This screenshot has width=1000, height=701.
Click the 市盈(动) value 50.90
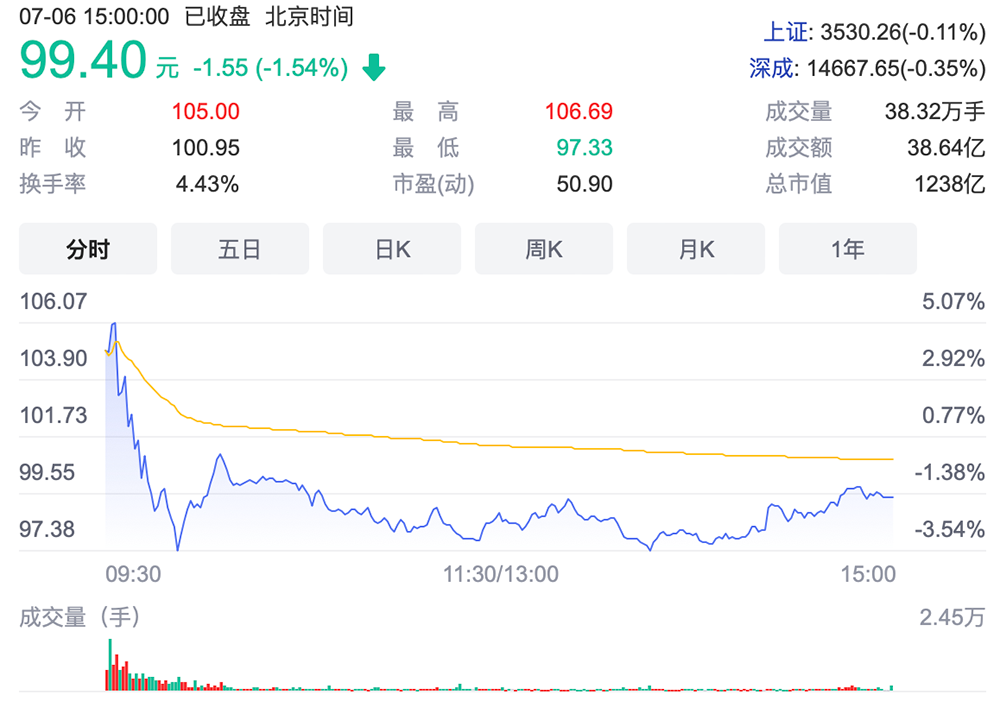(x=578, y=183)
